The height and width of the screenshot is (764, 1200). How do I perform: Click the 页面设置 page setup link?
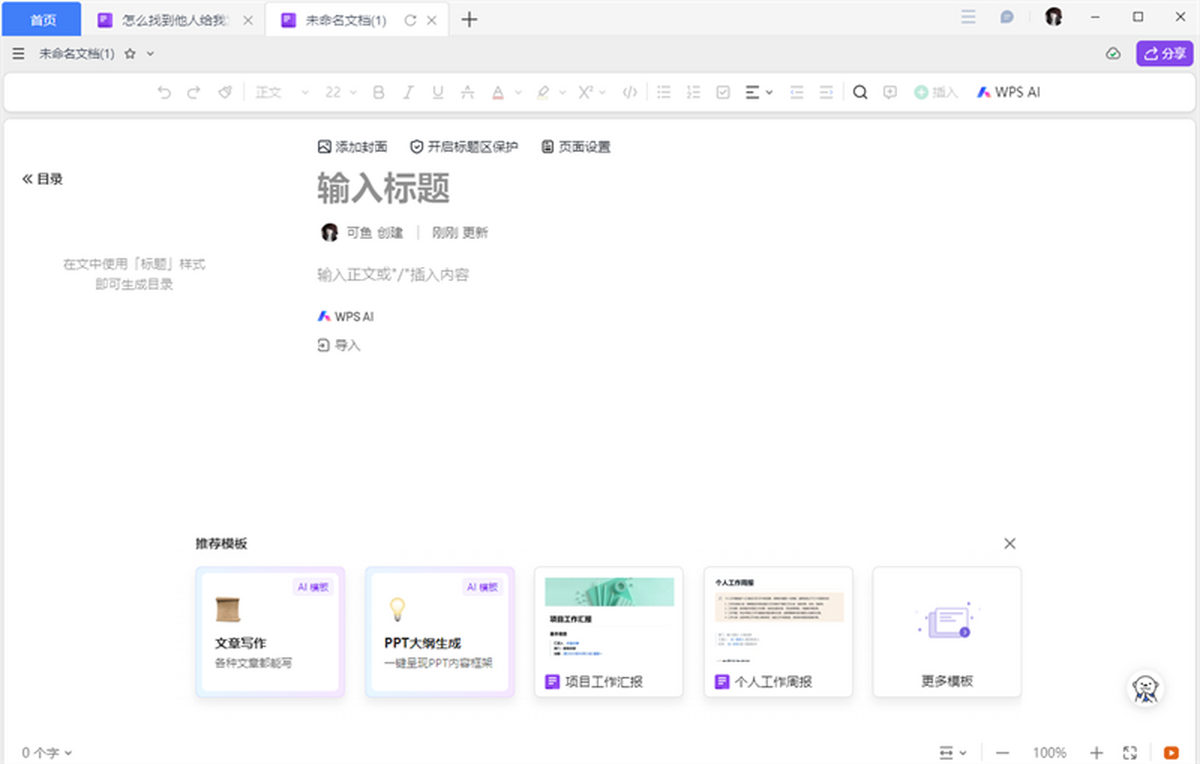pos(575,147)
